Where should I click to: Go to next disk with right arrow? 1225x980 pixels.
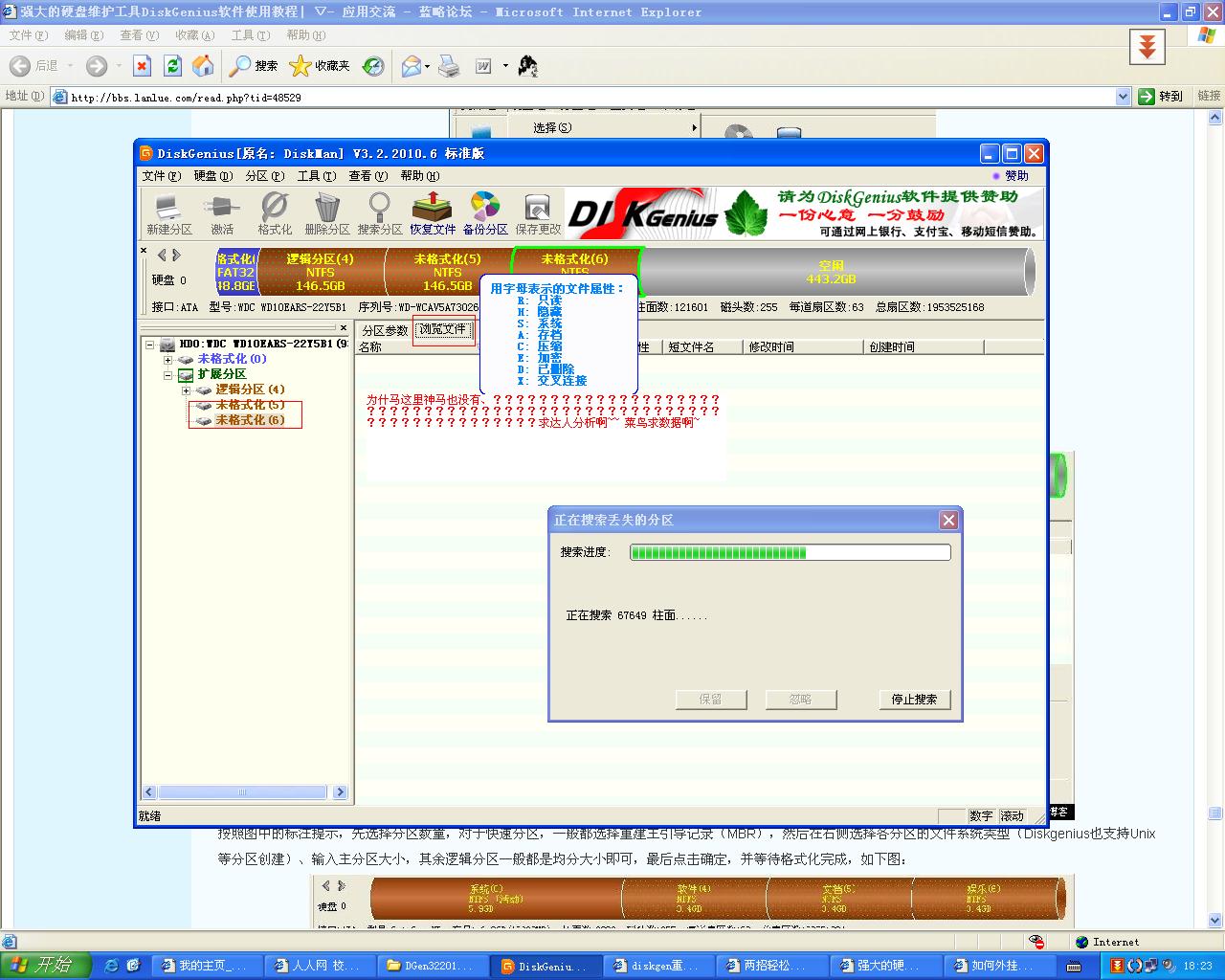pyautogui.click(x=176, y=256)
